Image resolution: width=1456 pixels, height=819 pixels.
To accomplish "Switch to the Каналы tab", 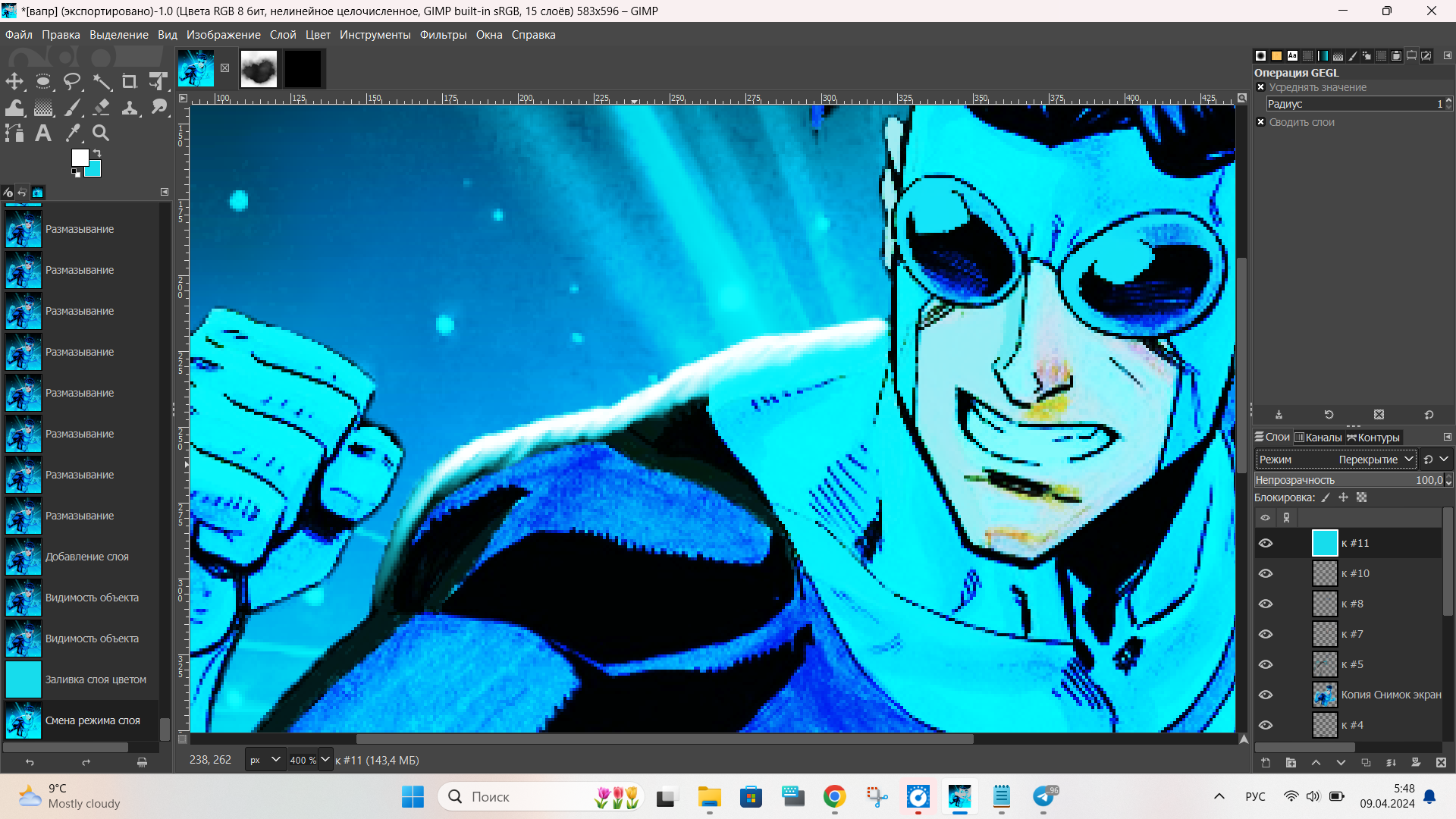I will tap(1318, 438).
